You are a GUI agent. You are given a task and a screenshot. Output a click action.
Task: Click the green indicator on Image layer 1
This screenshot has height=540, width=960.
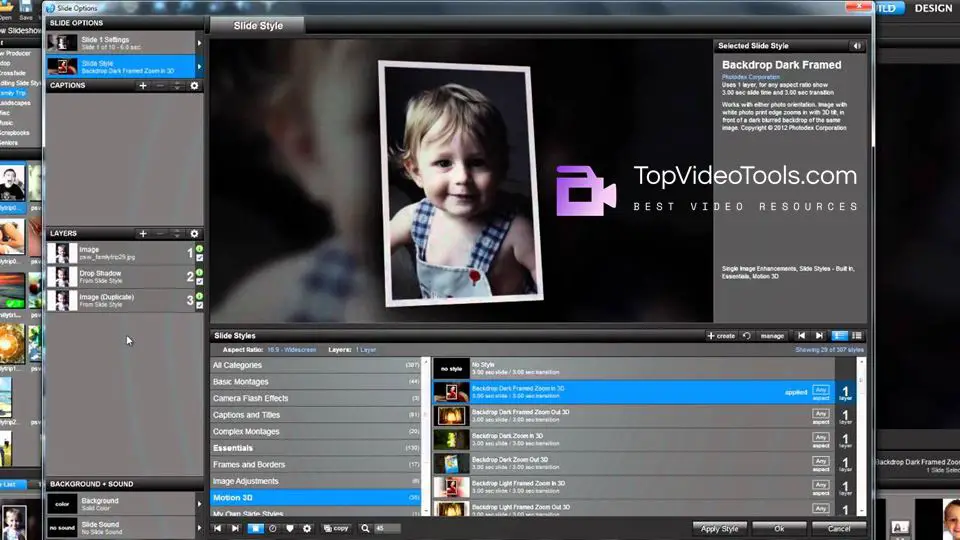click(199, 249)
